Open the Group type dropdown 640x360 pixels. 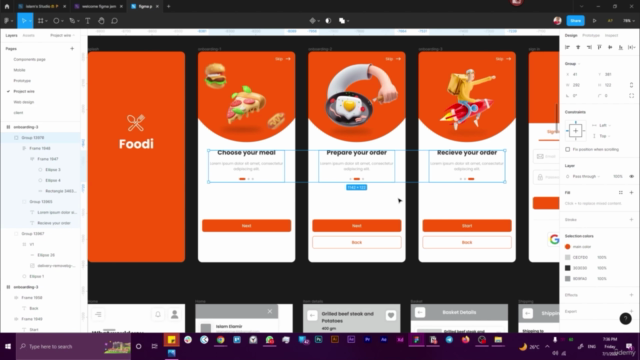[572, 64]
